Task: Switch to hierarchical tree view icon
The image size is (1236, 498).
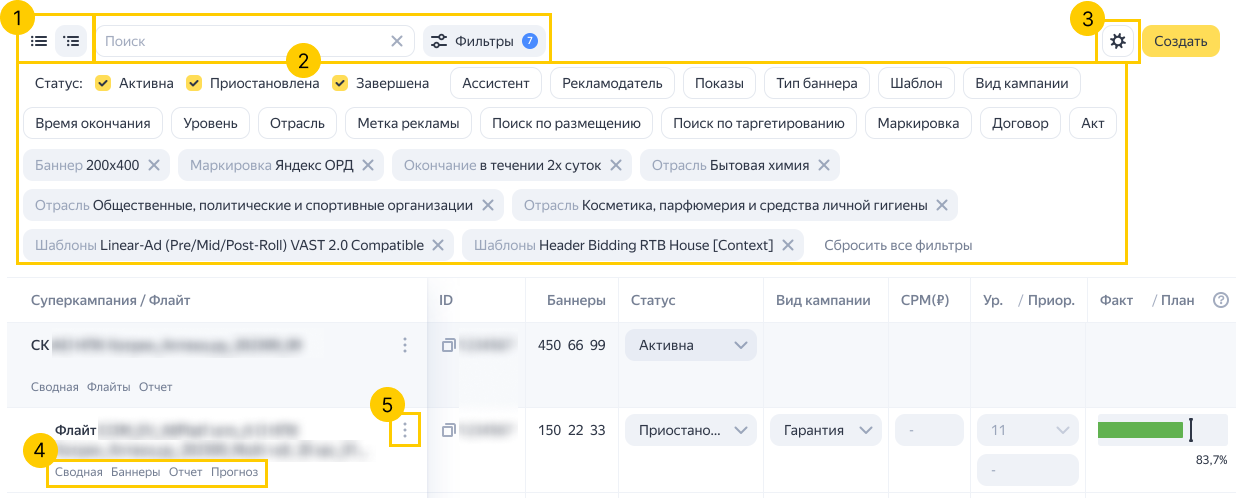Action: pos(71,41)
